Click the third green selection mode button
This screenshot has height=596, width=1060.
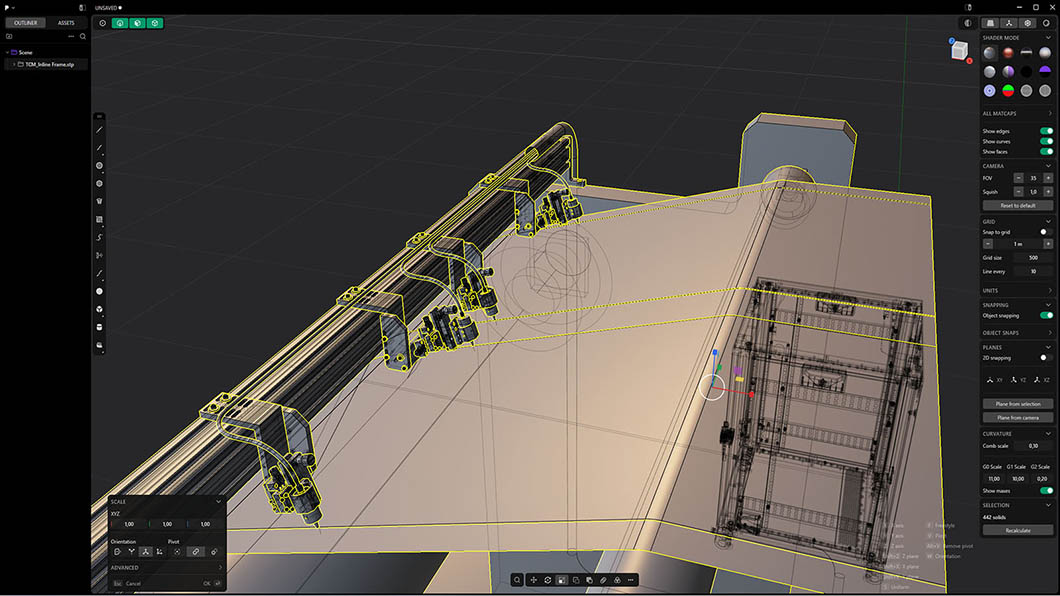[155, 23]
